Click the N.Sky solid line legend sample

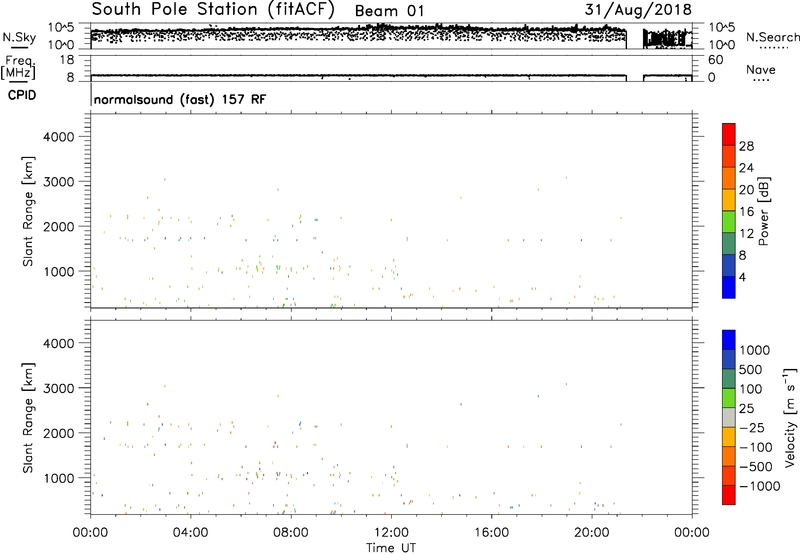(19, 47)
